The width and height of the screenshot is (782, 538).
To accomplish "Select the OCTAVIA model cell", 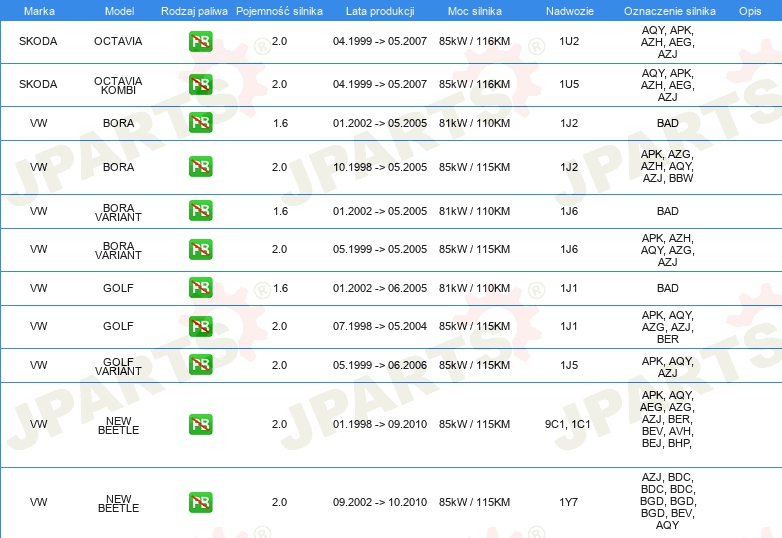I will pos(118,41).
